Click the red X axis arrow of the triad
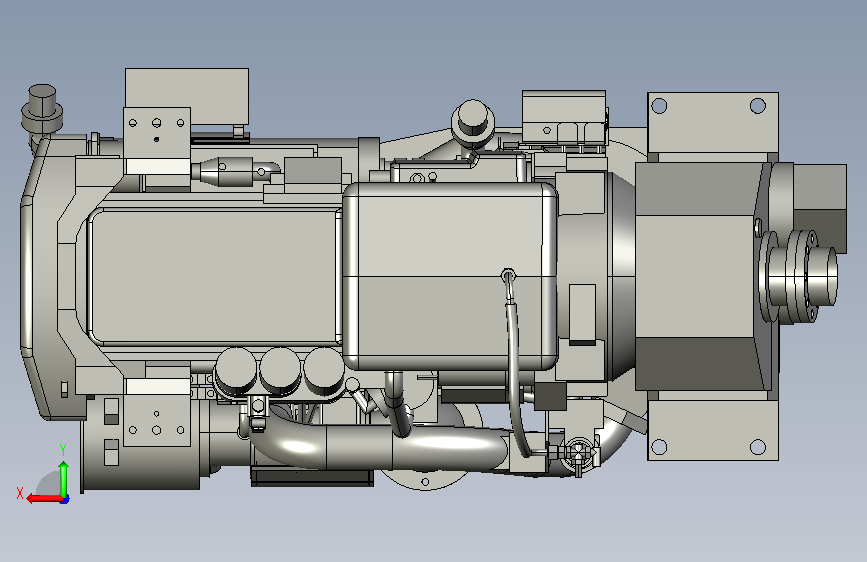 click(x=44, y=499)
